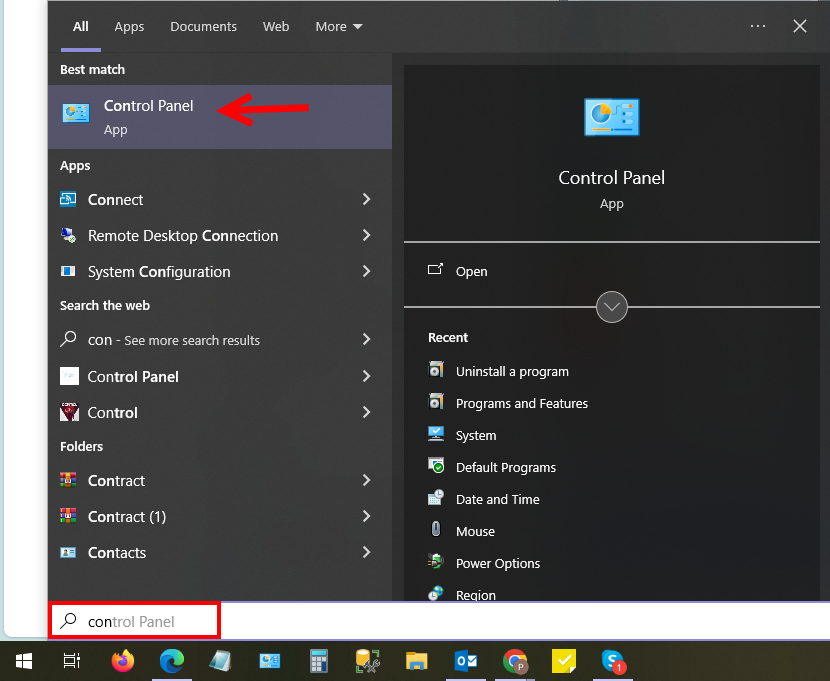Open the Contract (1) folder result

[x=220, y=516]
